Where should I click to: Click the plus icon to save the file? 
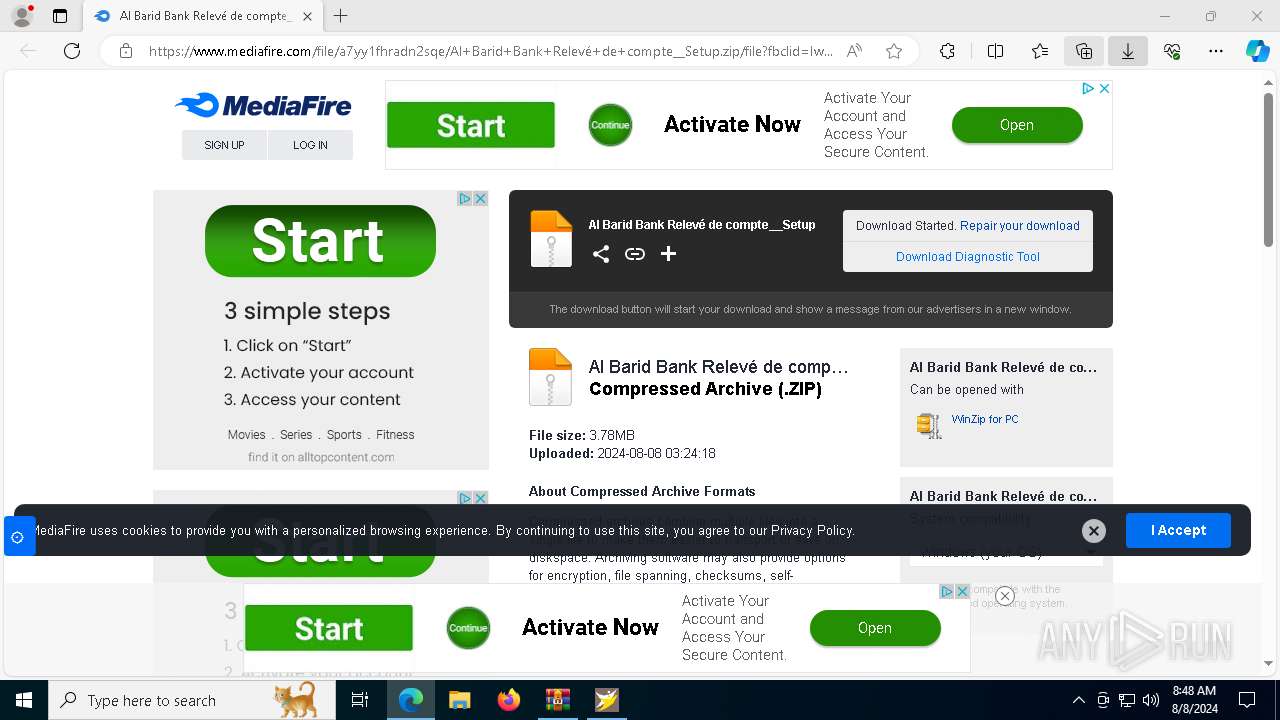tap(669, 254)
